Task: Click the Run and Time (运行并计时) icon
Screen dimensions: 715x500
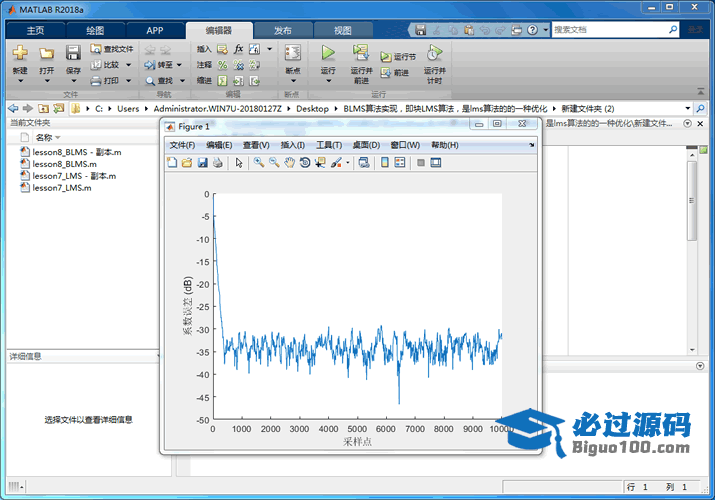Action: 434,53
